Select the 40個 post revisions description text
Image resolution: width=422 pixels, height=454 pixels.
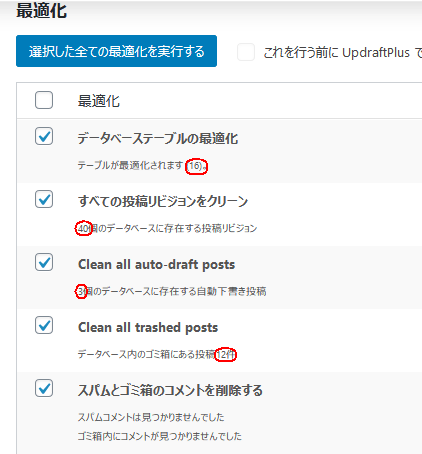[167, 228]
